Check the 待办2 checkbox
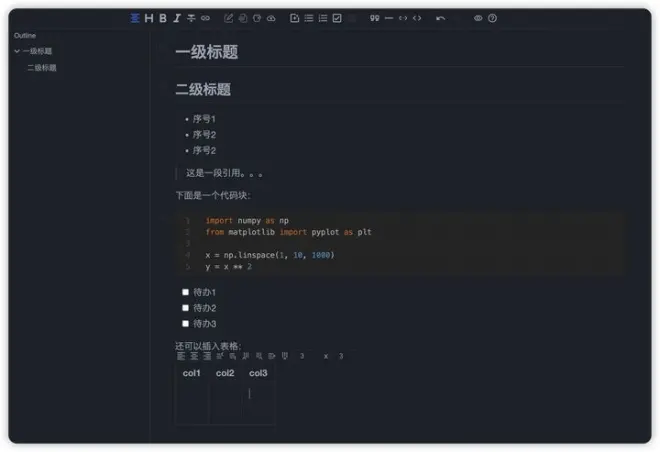Screen dimensions: 660x452 [185, 308]
